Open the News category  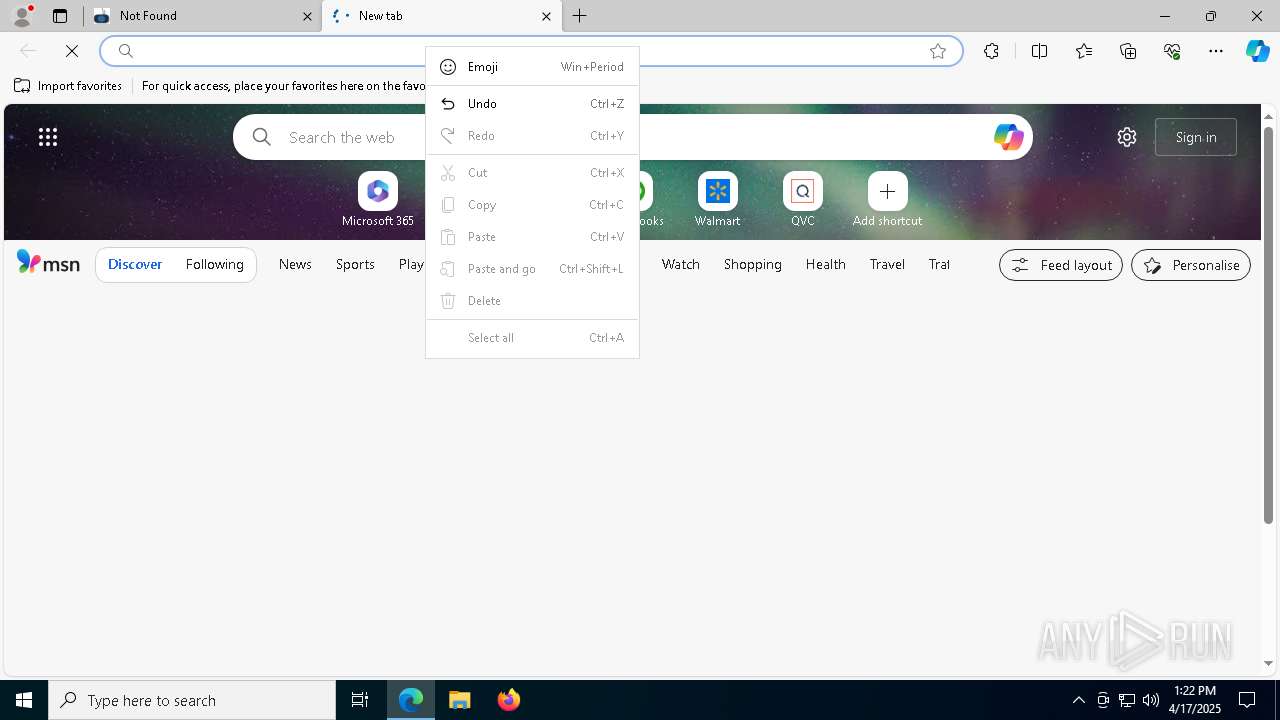(295, 264)
